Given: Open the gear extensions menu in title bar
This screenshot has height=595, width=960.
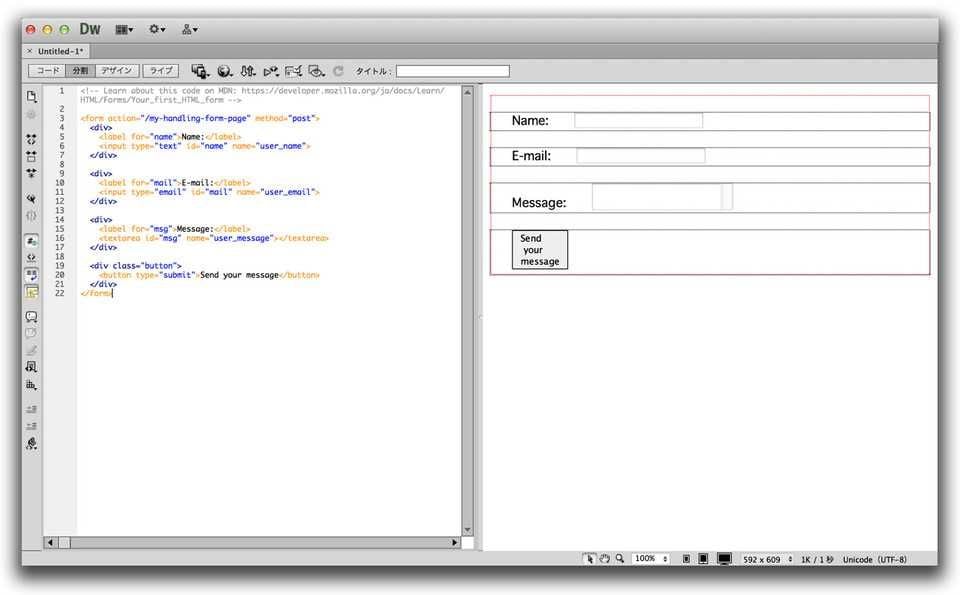Looking at the screenshot, I should (157, 30).
